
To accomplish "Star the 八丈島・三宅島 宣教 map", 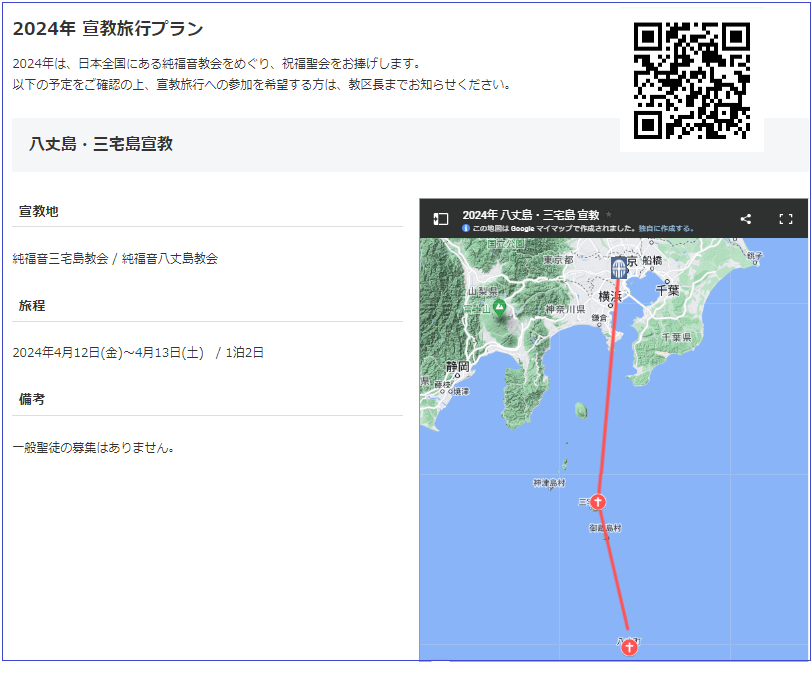I will click(609, 215).
